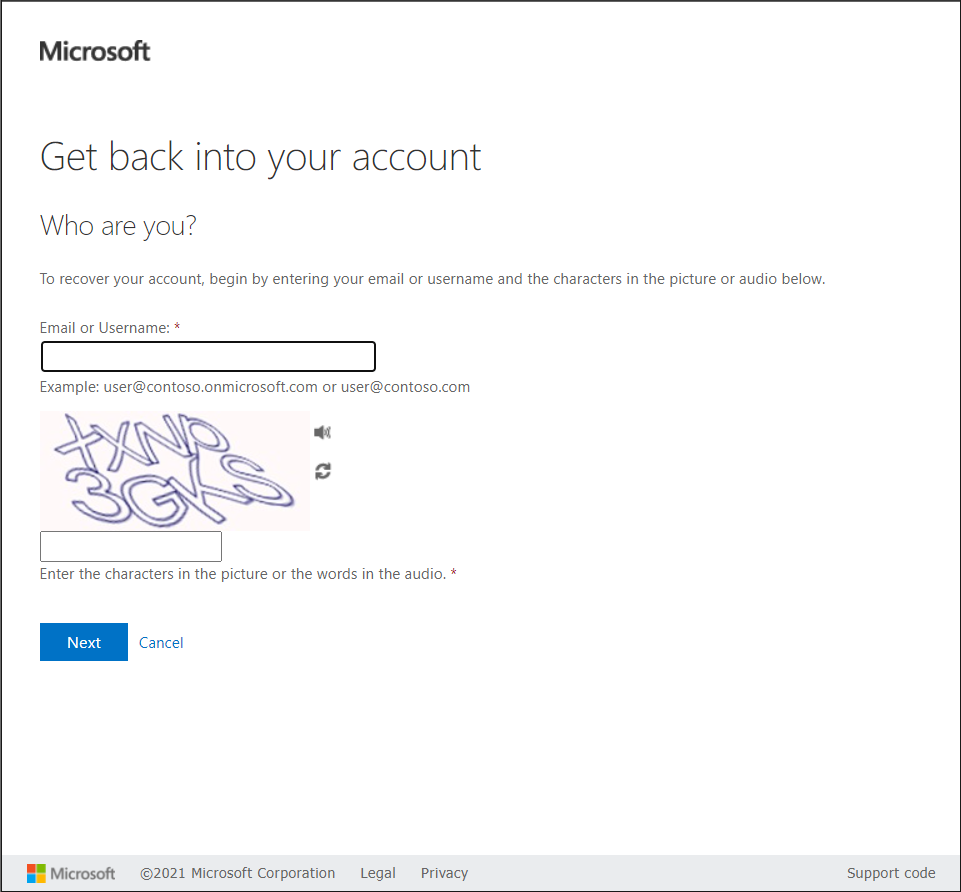Open the Privacy link in footer
The height and width of the screenshot is (892, 961).
(x=444, y=873)
